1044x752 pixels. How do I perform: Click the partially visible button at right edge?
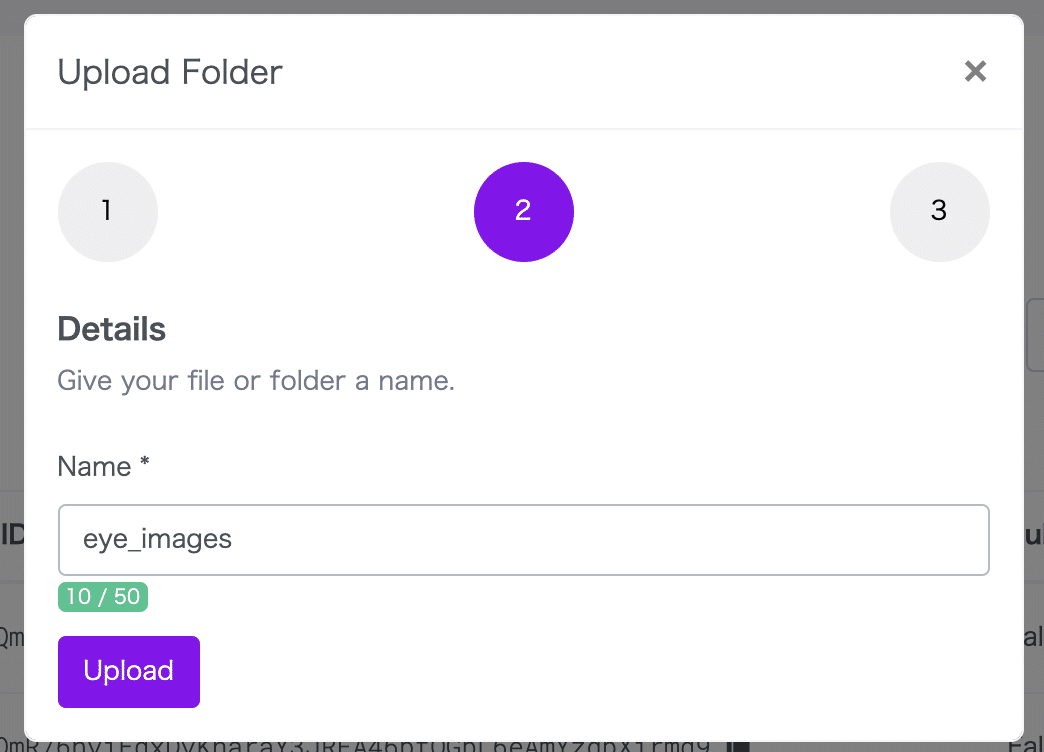[x=1035, y=335]
